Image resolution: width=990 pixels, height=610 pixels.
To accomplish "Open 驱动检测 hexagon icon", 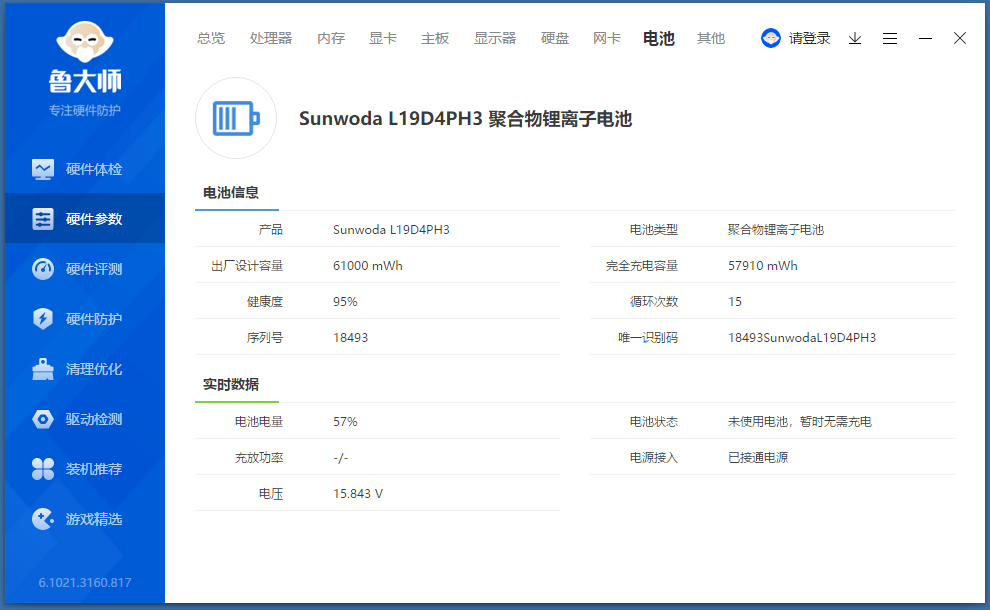I will (x=43, y=419).
